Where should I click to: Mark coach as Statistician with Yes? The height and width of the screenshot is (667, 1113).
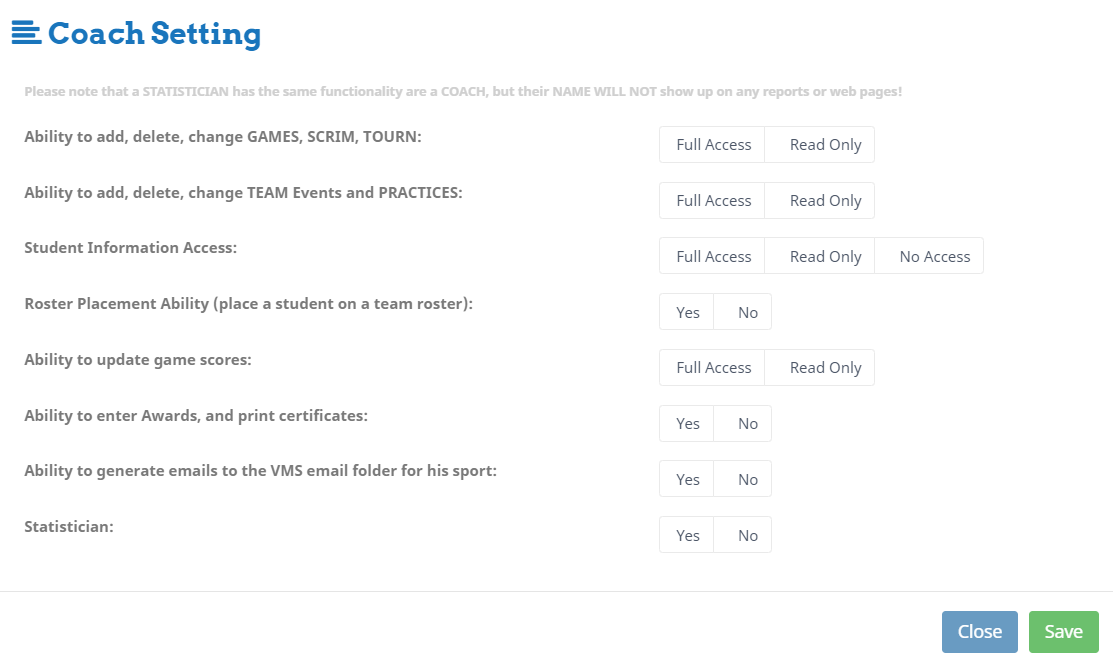tap(688, 536)
